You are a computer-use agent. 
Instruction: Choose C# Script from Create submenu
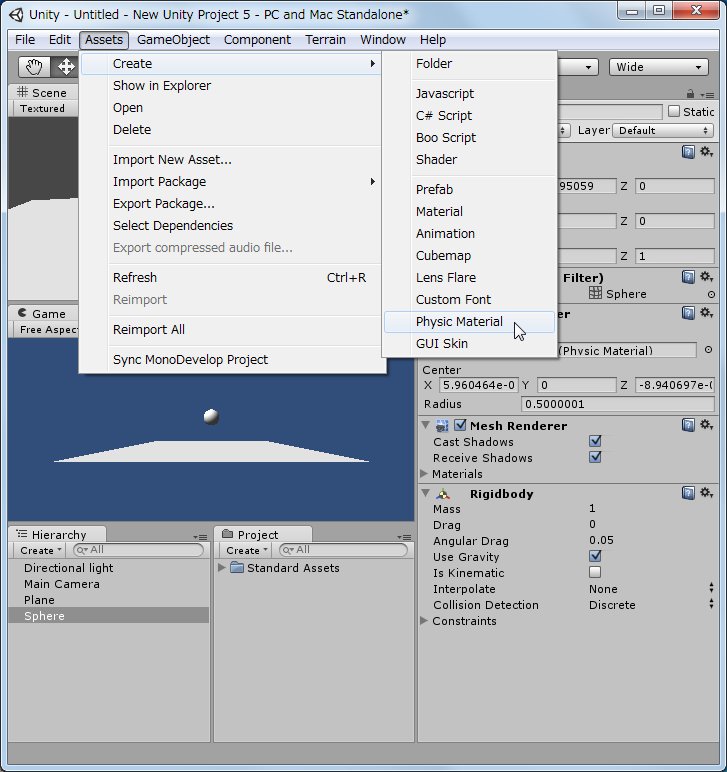pos(469,116)
